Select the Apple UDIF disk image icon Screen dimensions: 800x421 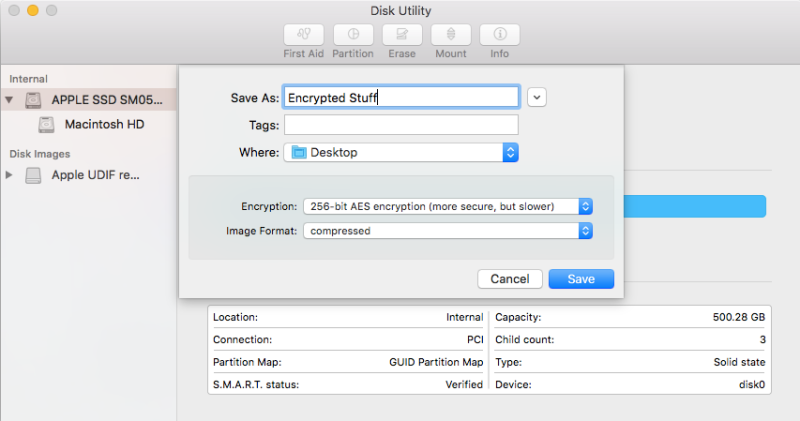(x=35, y=175)
